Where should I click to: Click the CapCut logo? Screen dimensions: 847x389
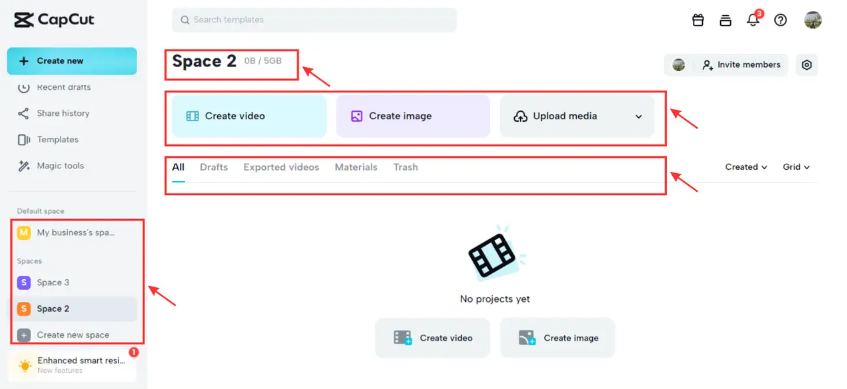click(54, 21)
